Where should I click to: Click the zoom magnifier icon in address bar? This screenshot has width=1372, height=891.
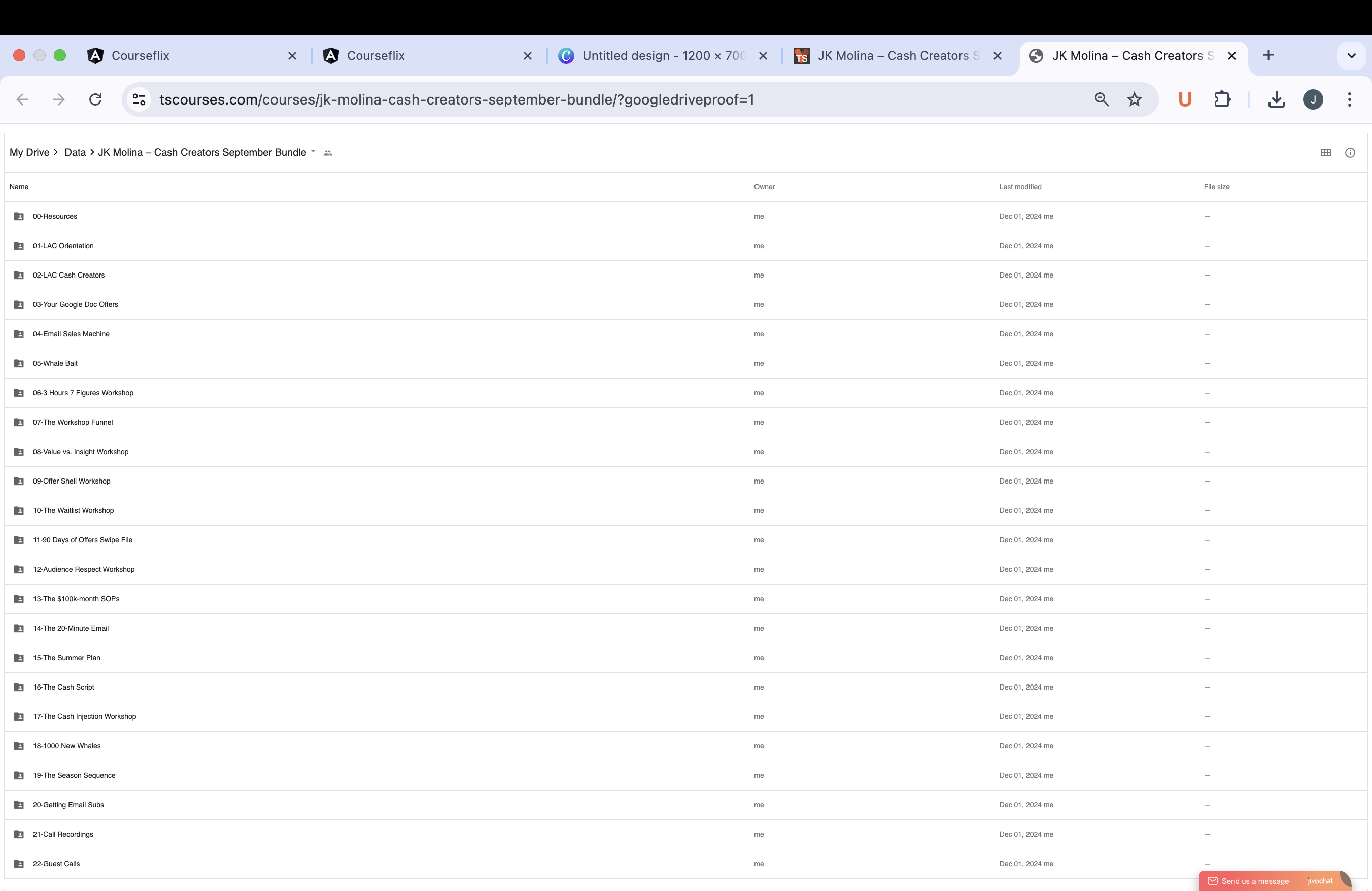(1102, 99)
